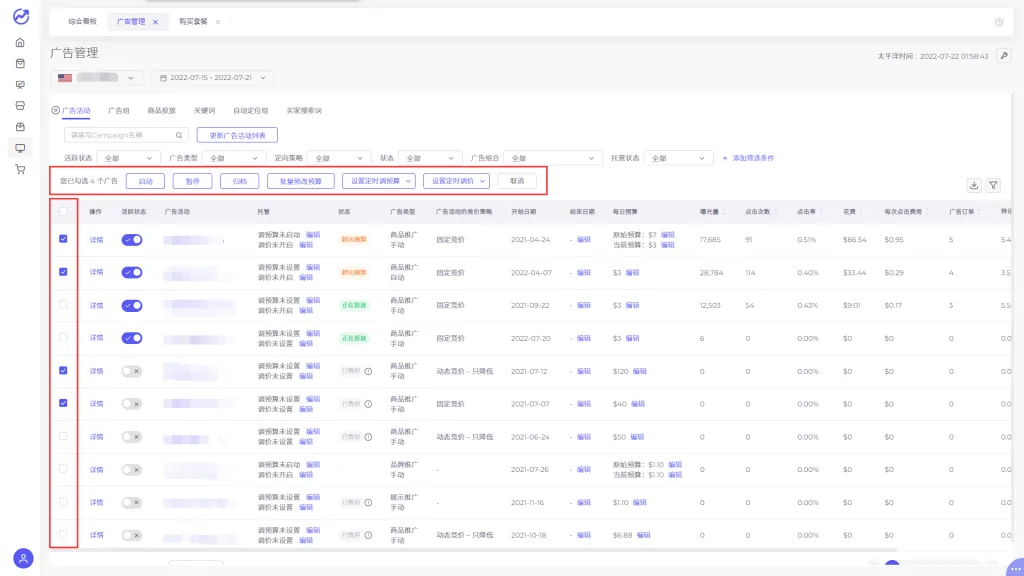Open the 定向策略 filter dropdown

click(338, 158)
